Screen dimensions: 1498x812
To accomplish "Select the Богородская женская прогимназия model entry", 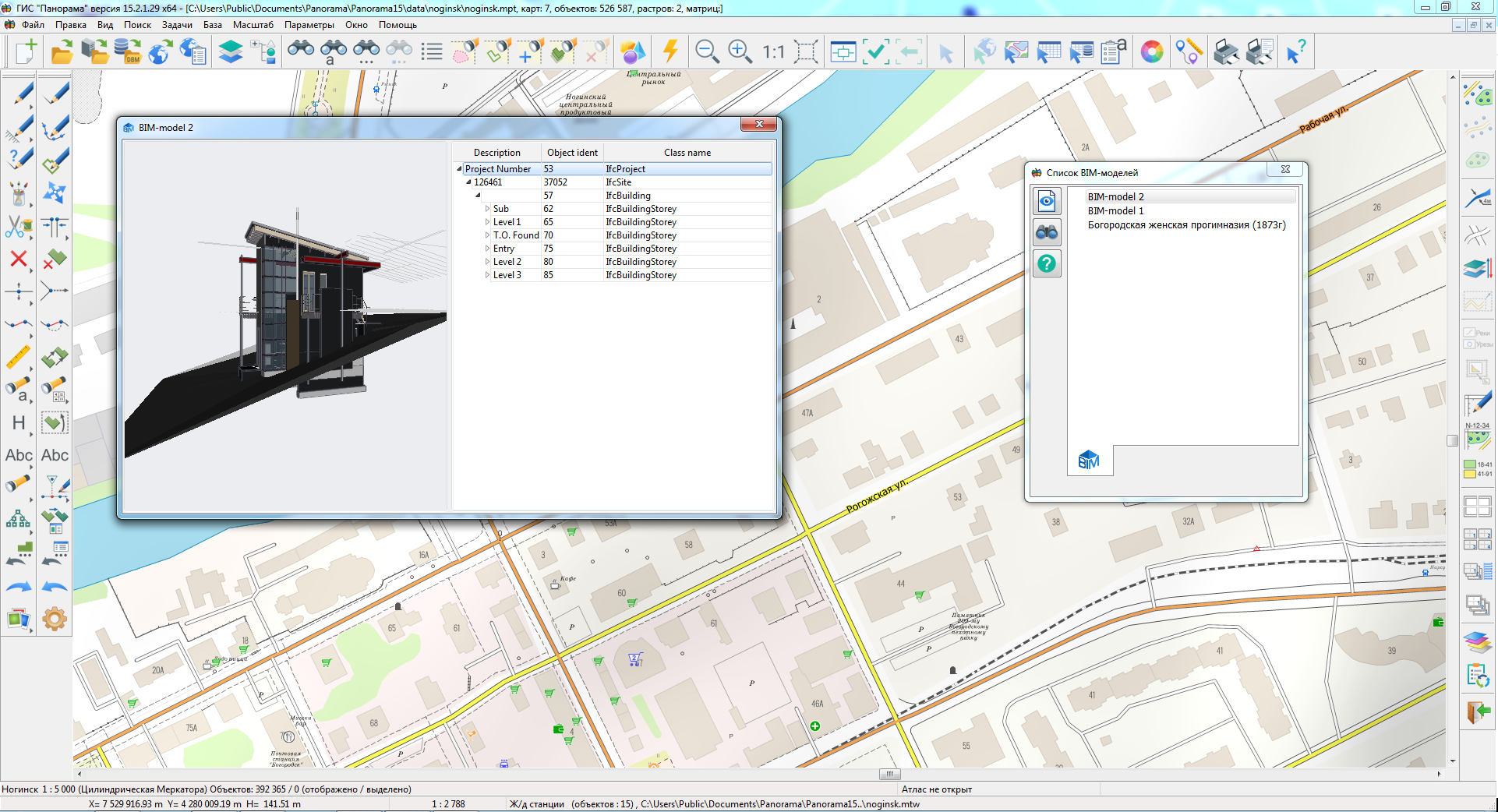I will click(x=1186, y=225).
